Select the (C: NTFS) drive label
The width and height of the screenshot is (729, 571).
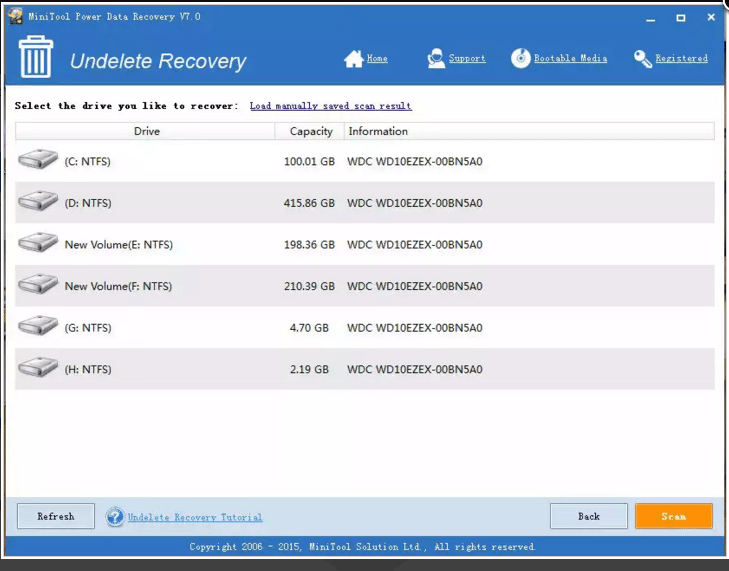(x=87, y=161)
